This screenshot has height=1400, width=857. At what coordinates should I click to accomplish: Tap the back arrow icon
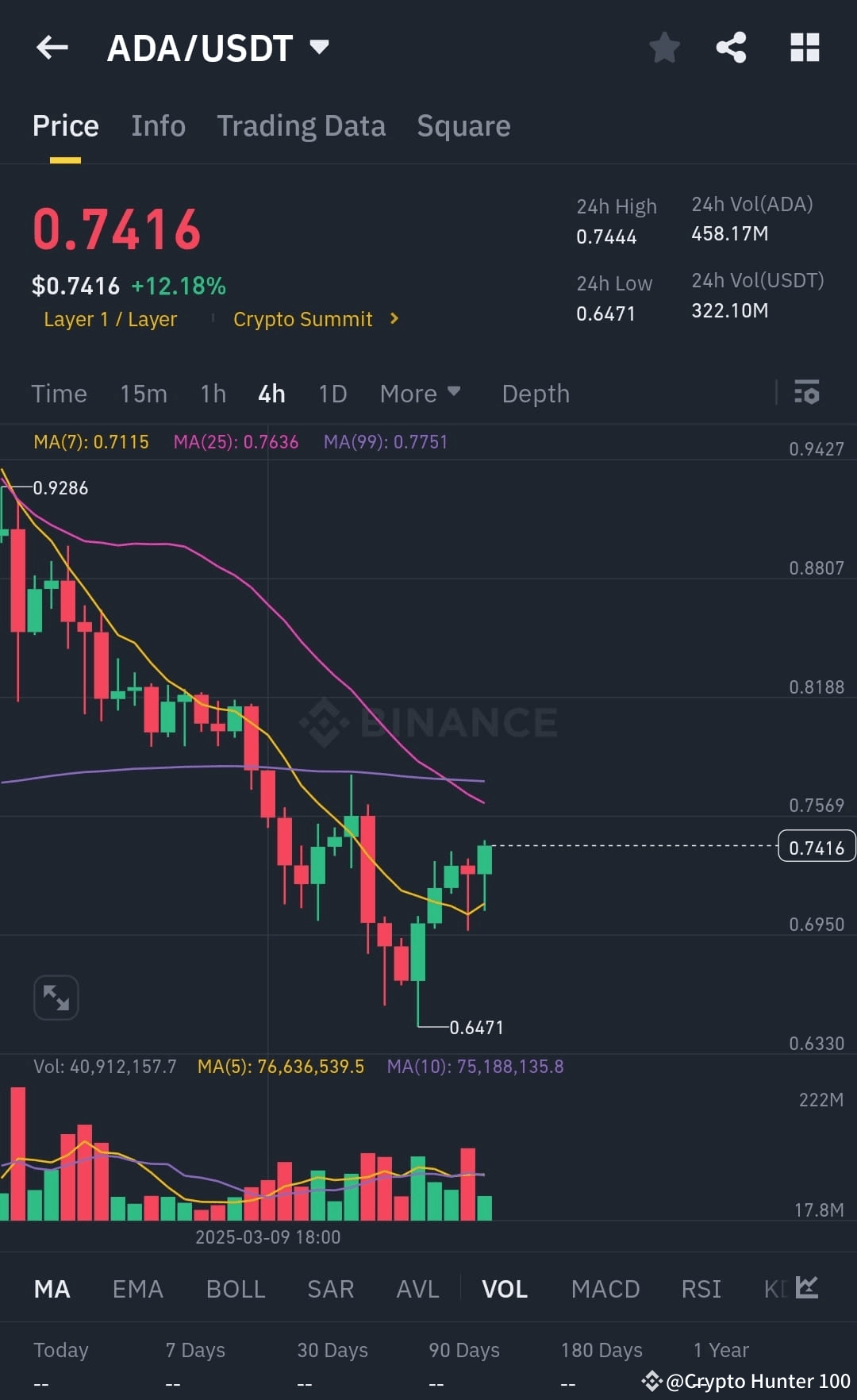[x=52, y=48]
